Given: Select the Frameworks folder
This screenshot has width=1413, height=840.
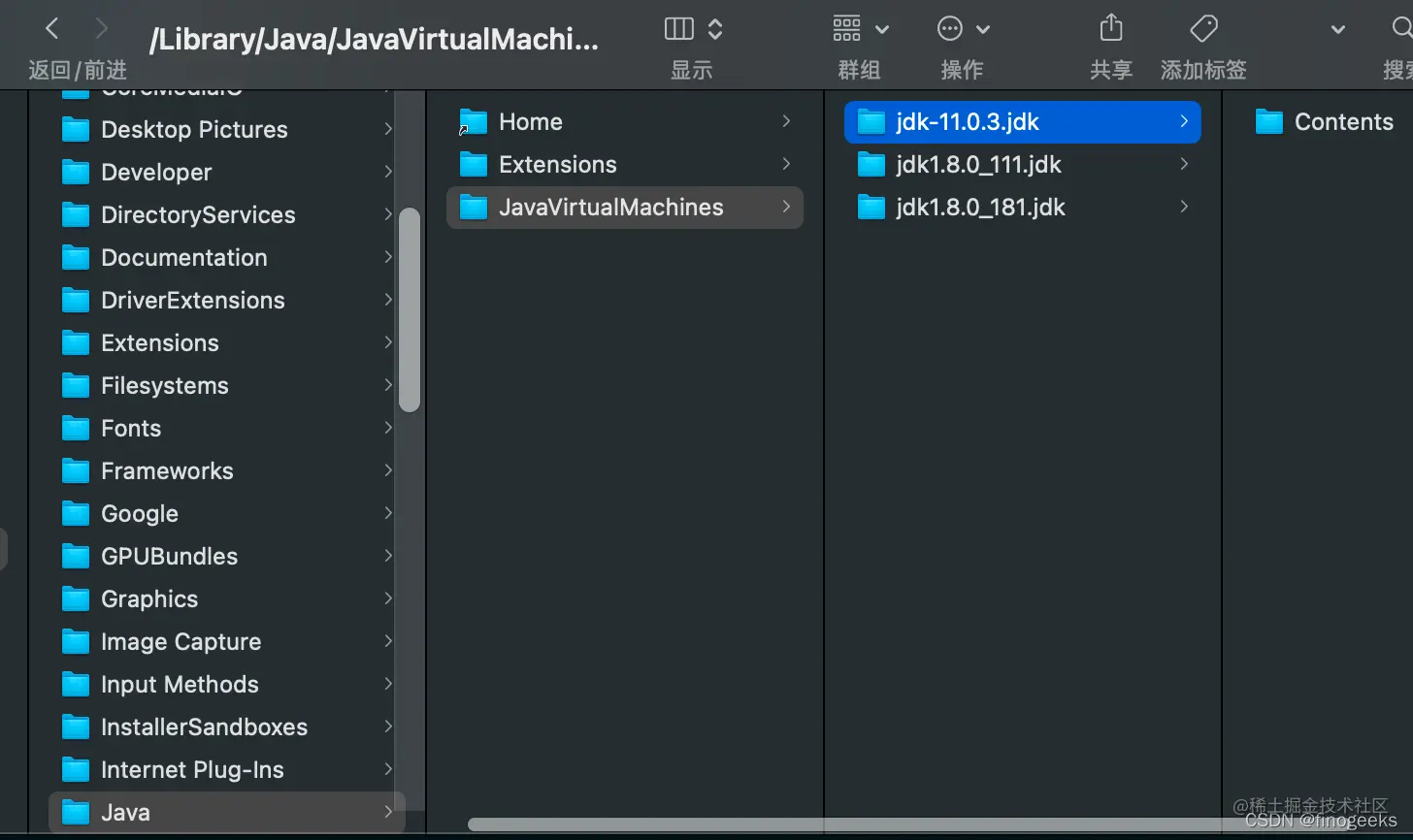Looking at the screenshot, I should (227, 470).
